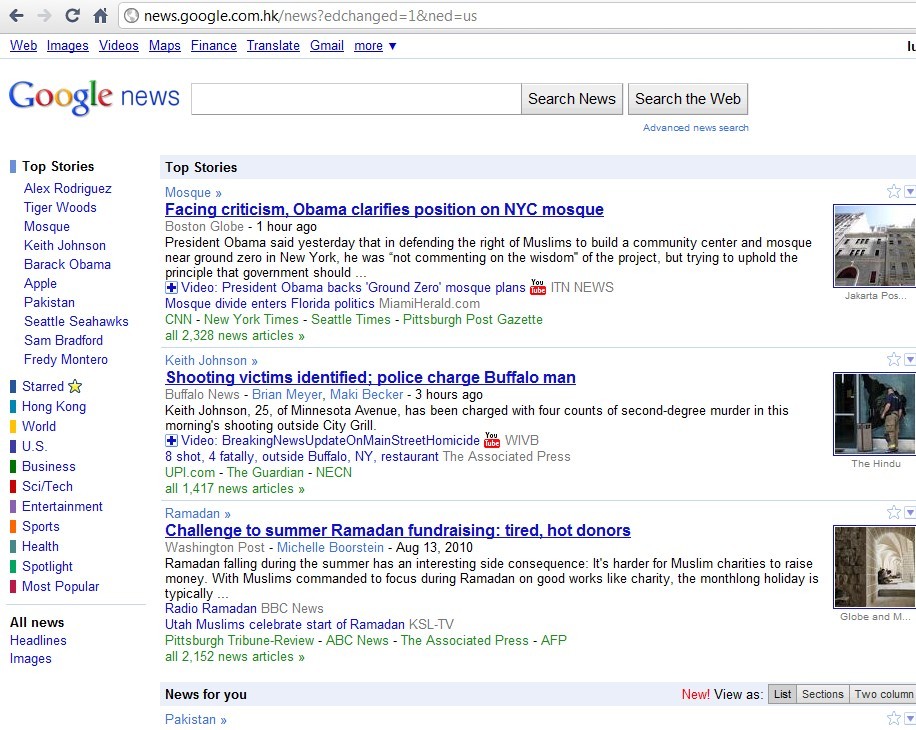This screenshot has height=730, width=916.
Task: Click the Google News logo
Action: click(94, 98)
